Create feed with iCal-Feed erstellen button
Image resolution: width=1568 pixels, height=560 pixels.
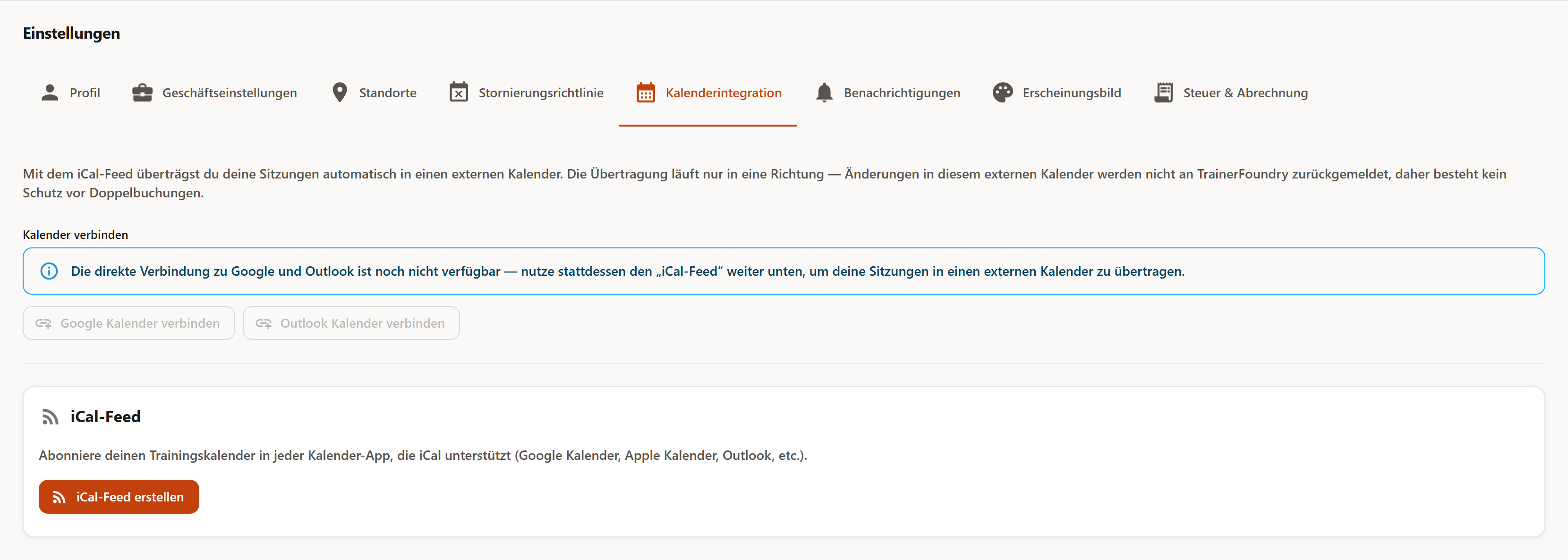point(119,497)
